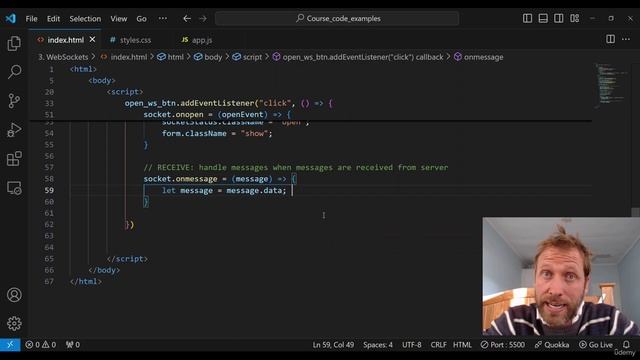Go back with the left arrow
Image resolution: width=640 pixels, height=360 pixels.
[187, 18]
